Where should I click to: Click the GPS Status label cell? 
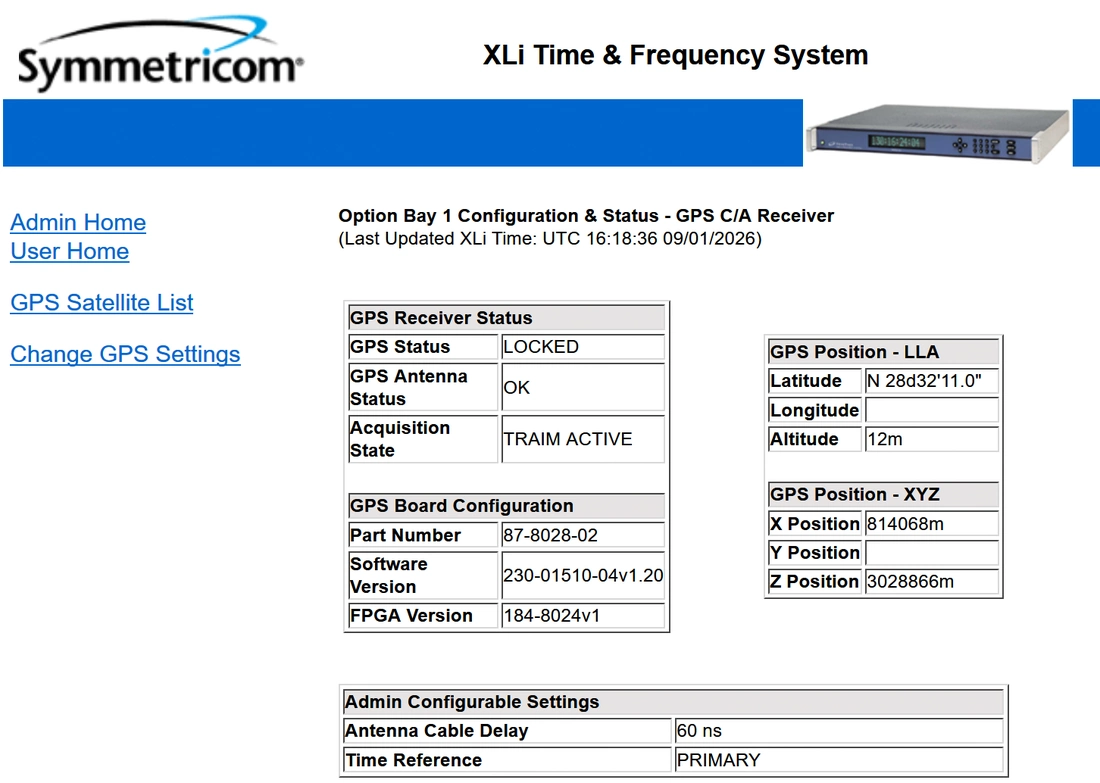click(423, 347)
